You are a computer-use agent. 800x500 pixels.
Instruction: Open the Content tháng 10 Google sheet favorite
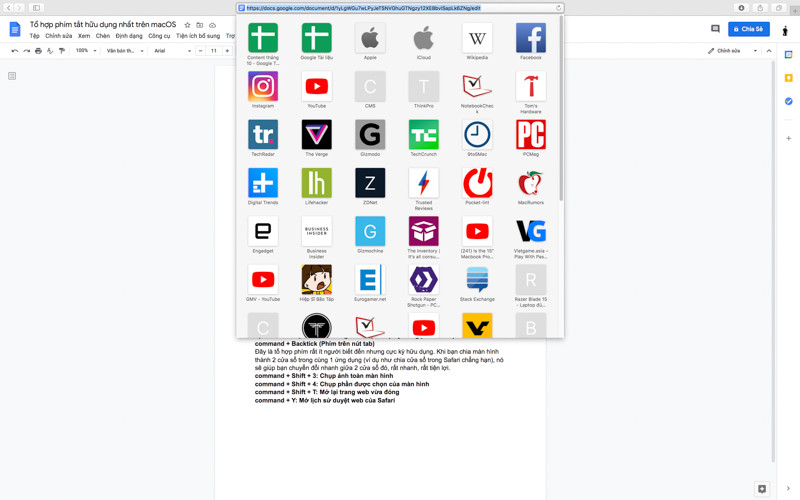[263, 38]
